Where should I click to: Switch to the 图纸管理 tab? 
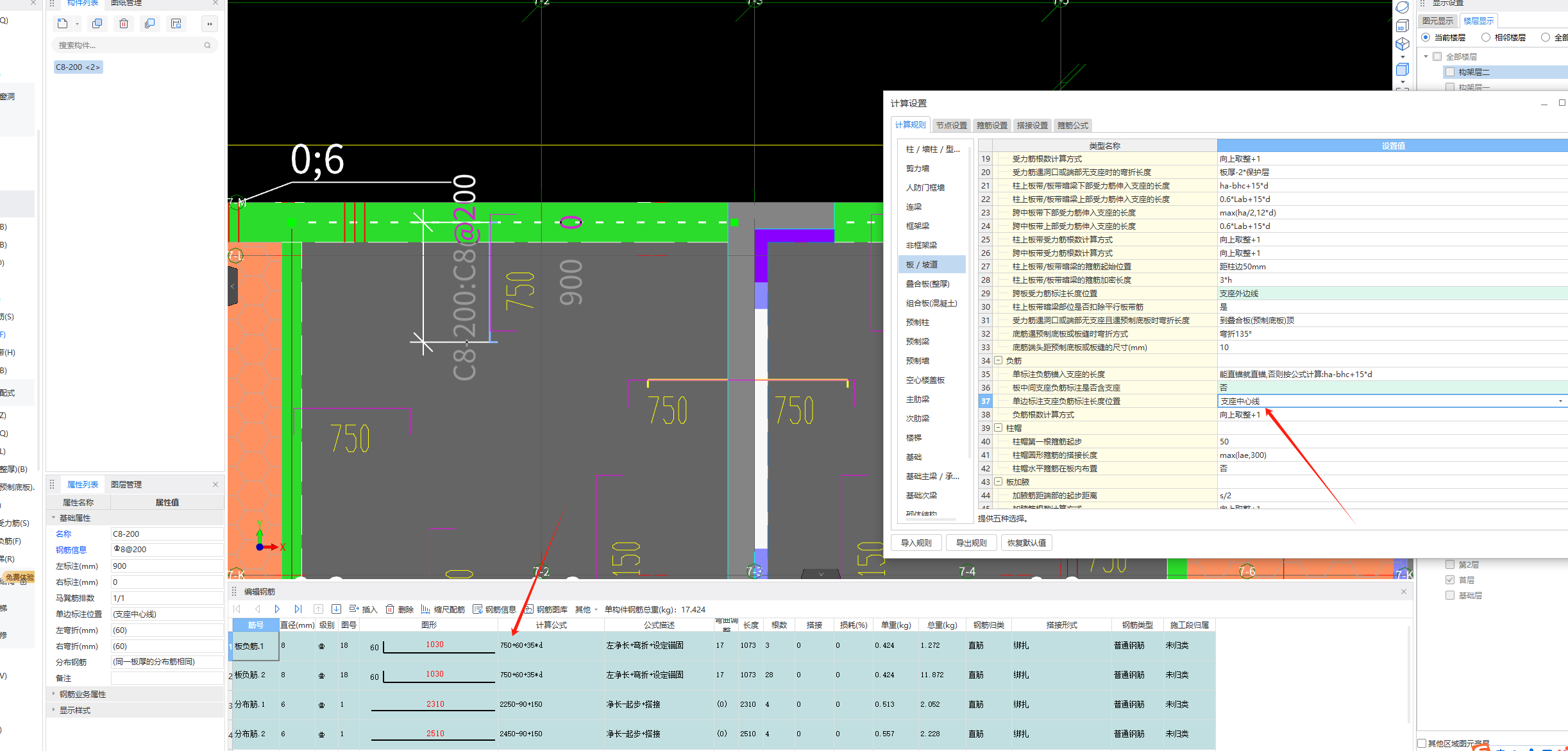coord(126,3)
